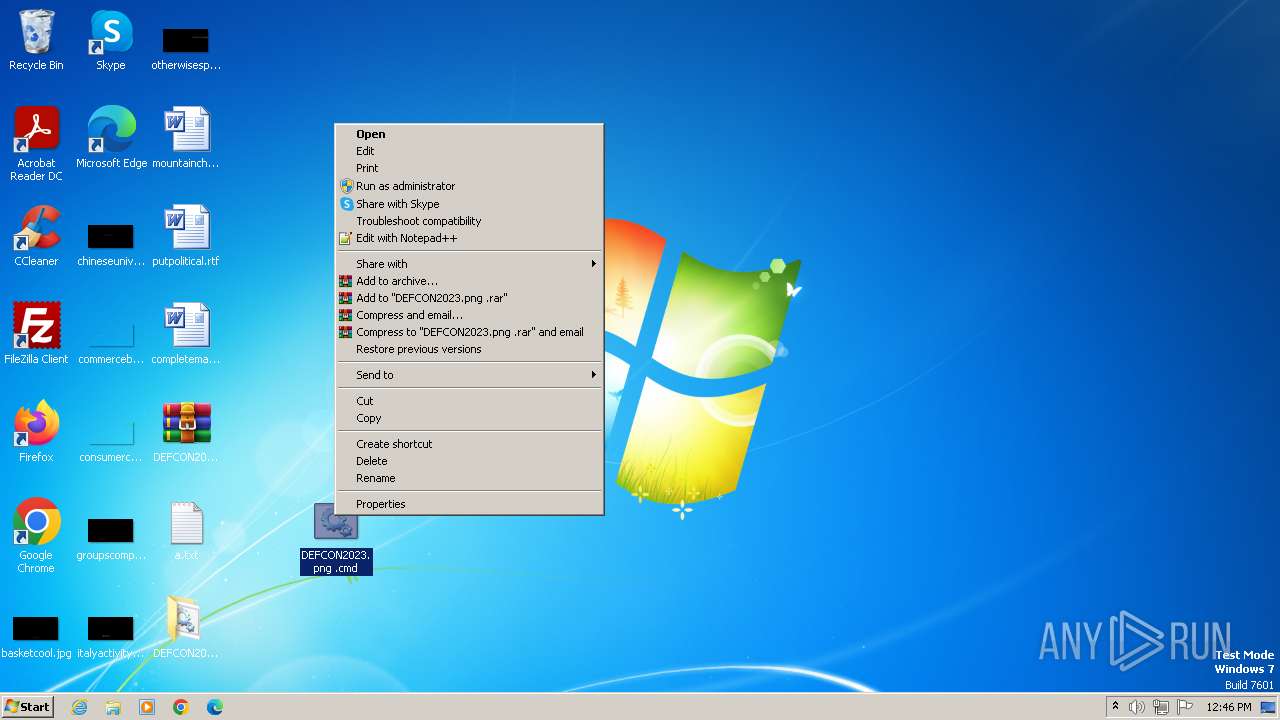Select the mountainch... Word document icon
Image resolution: width=1280 pixels, height=720 pixels.
coord(186,137)
